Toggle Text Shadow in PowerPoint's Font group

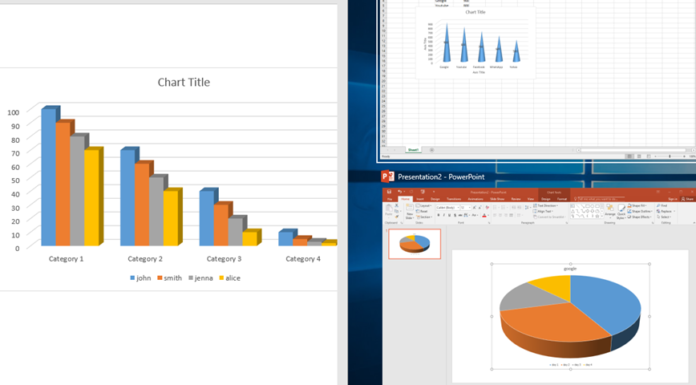(455, 215)
